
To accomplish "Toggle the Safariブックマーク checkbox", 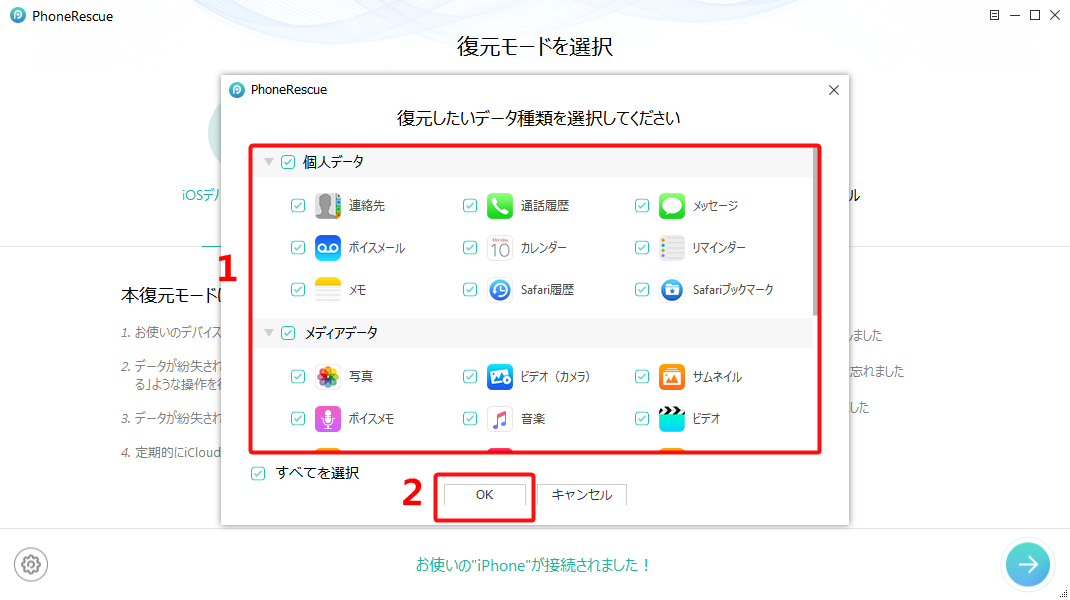I will (641, 290).
